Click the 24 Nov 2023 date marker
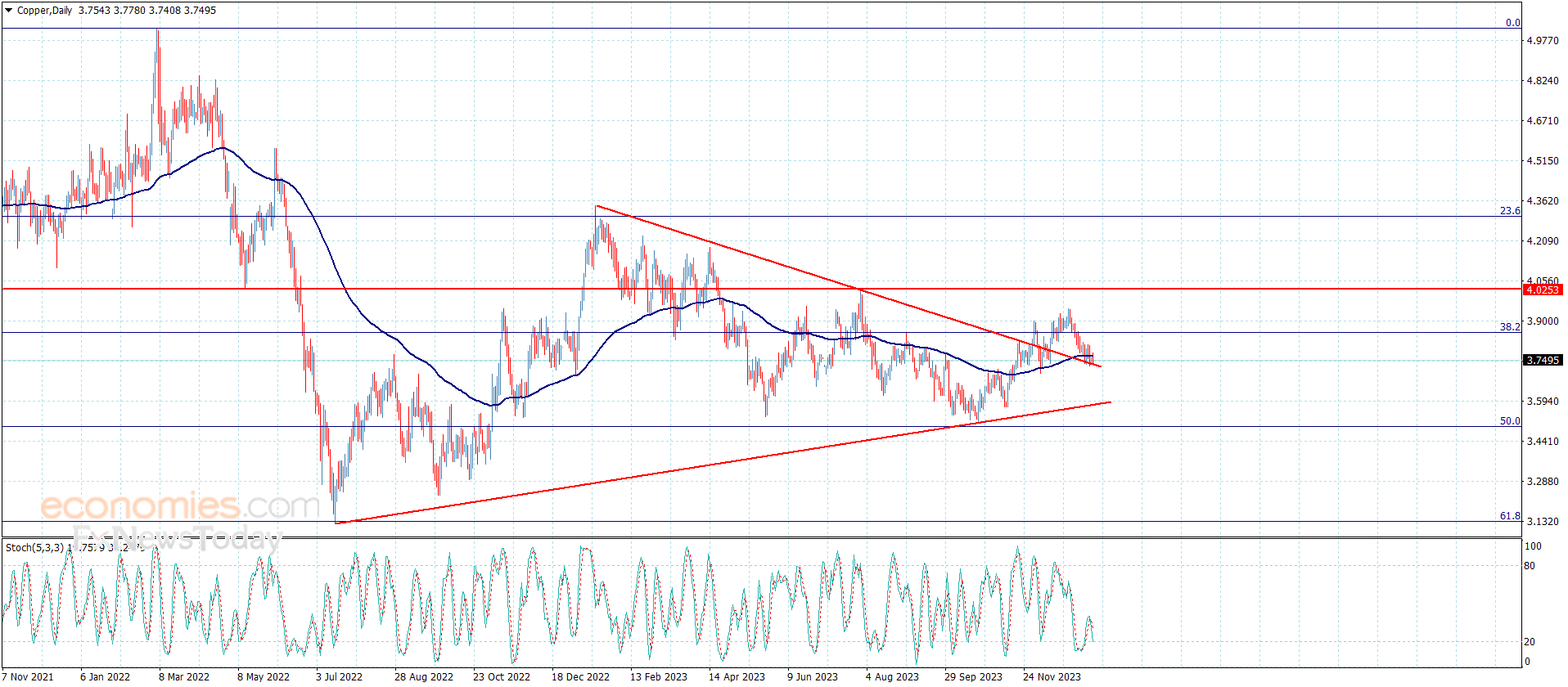 [x=1052, y=676]
